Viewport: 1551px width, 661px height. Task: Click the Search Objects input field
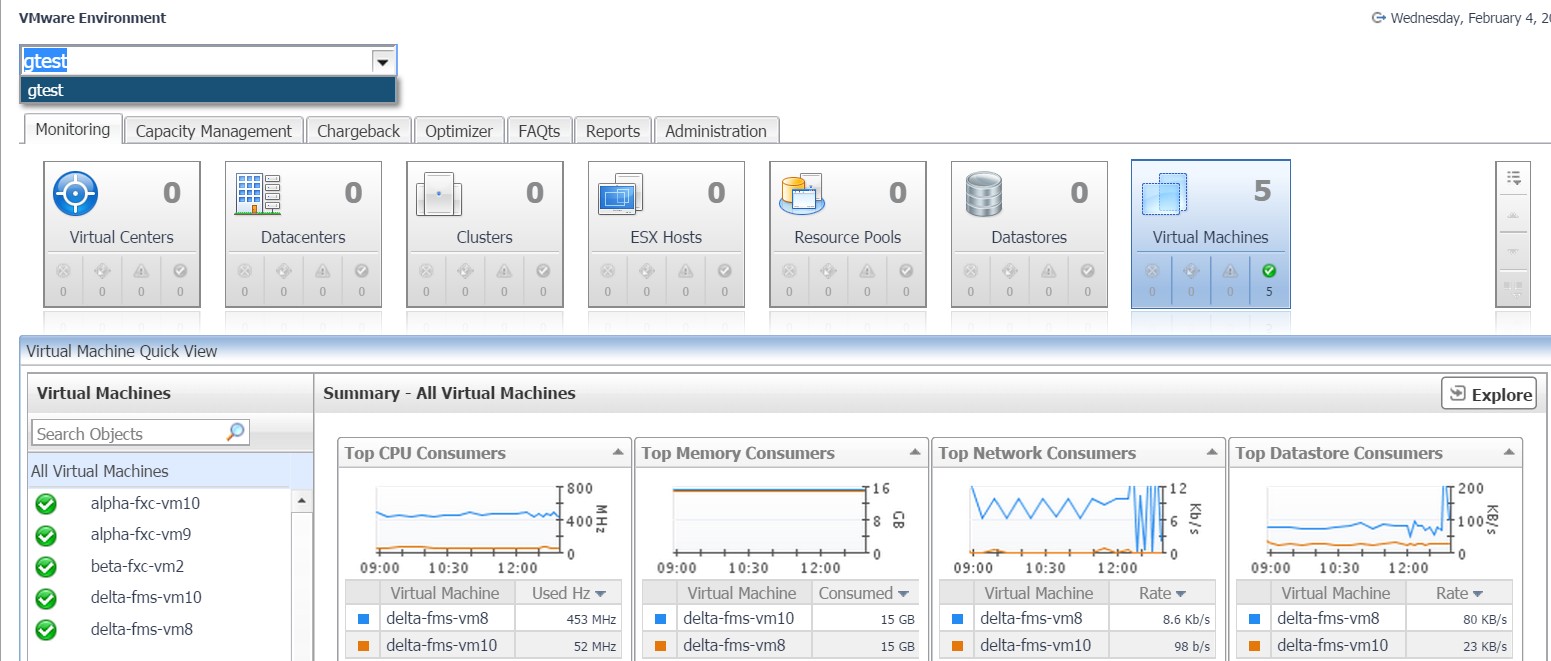[129, 433]
